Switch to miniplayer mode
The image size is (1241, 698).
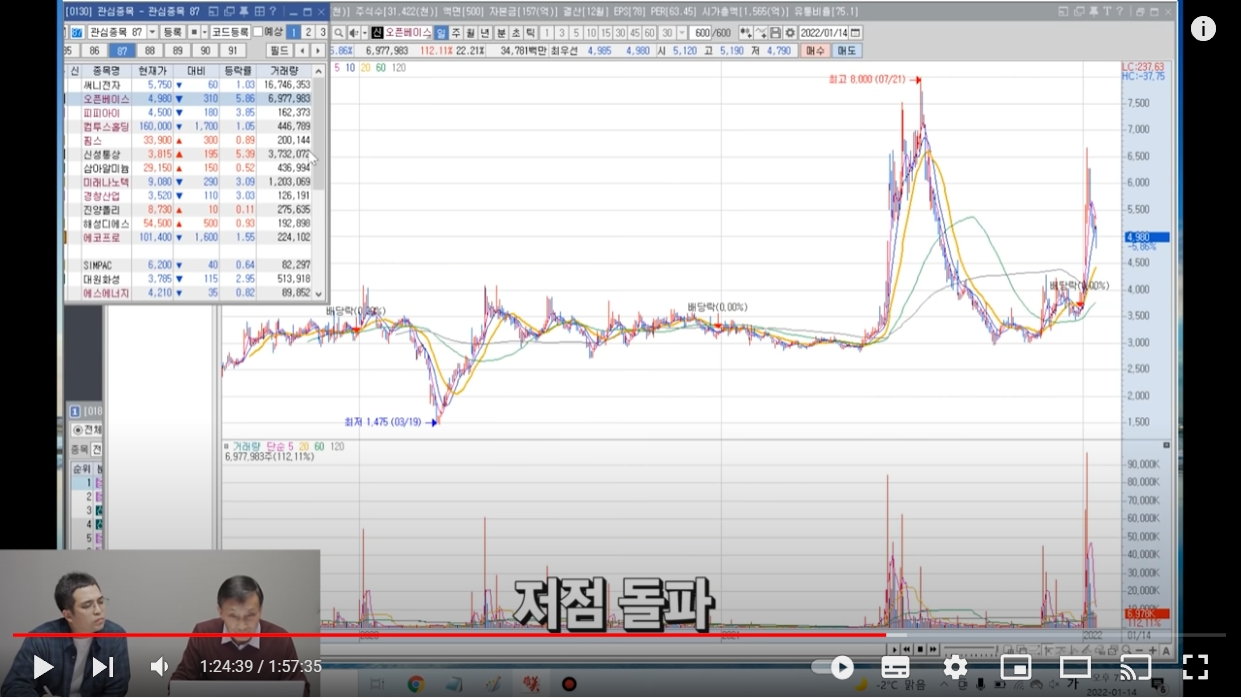(1016, 667)
